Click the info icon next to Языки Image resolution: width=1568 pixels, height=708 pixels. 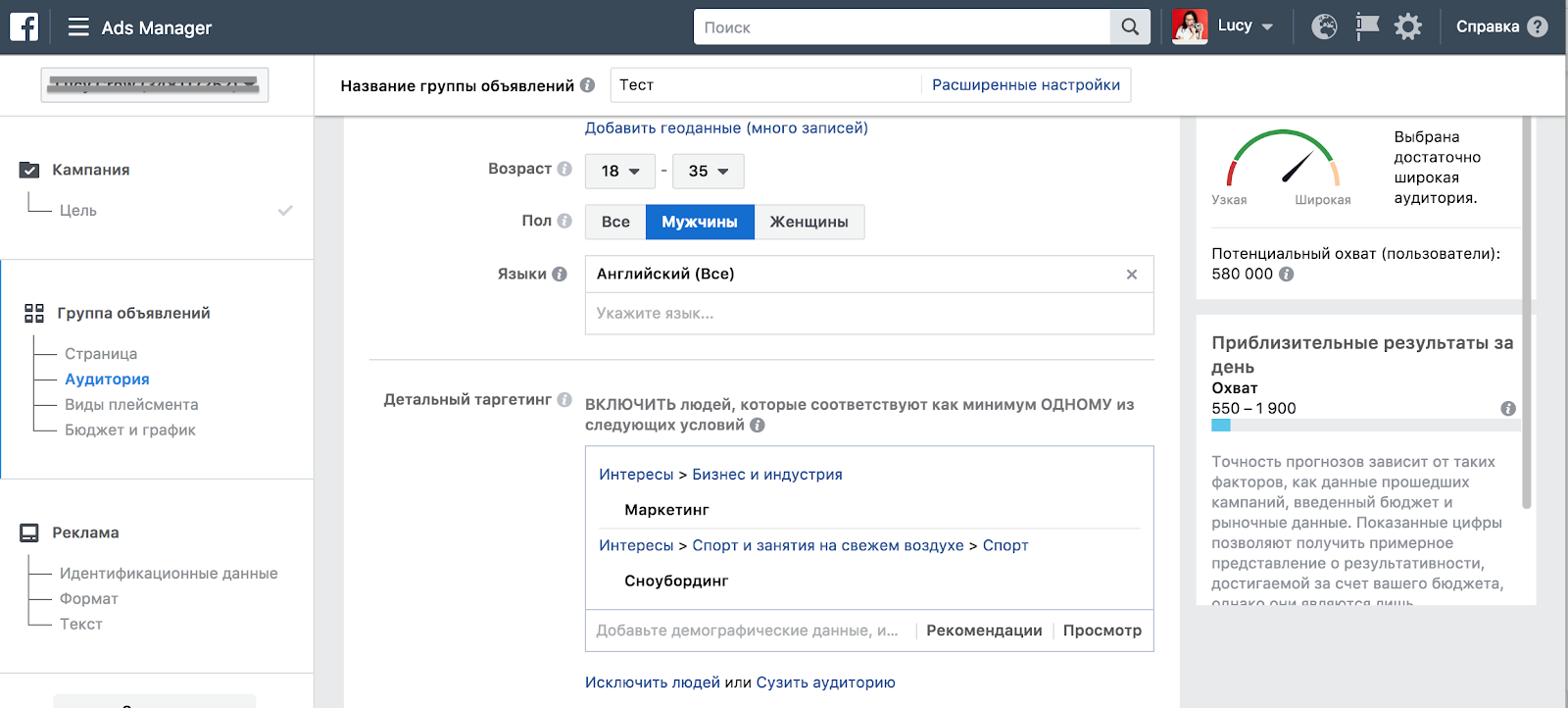point(560,274)
